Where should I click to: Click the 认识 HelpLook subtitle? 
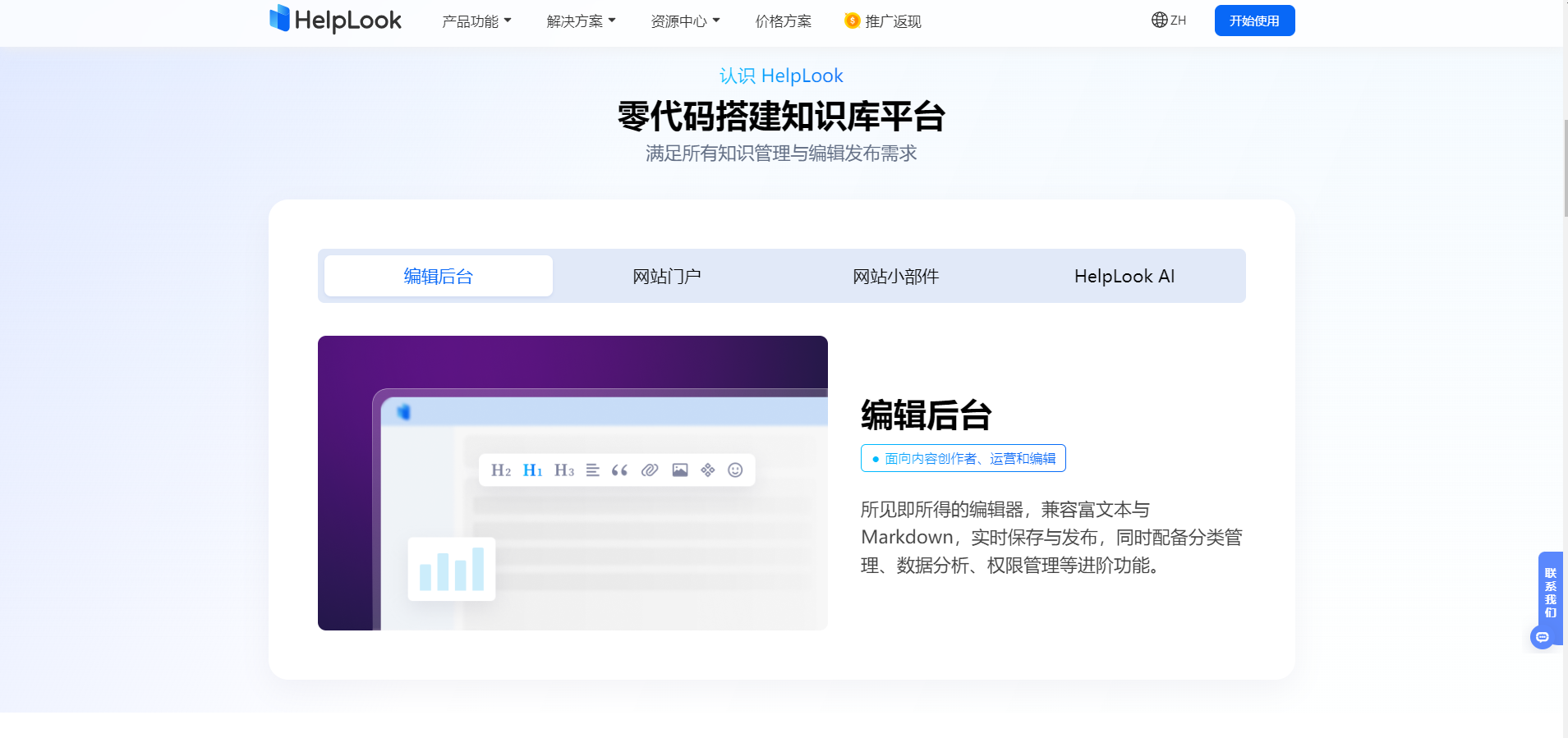click(781, 76)
